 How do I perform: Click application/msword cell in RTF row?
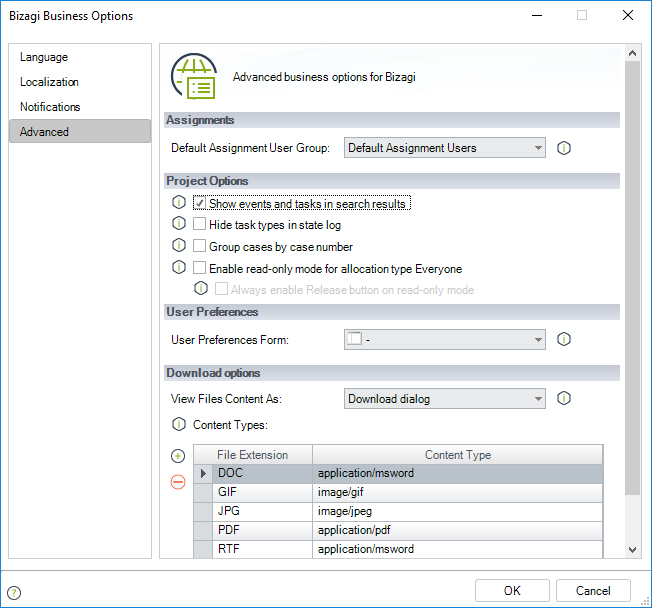tap(458, 549)
